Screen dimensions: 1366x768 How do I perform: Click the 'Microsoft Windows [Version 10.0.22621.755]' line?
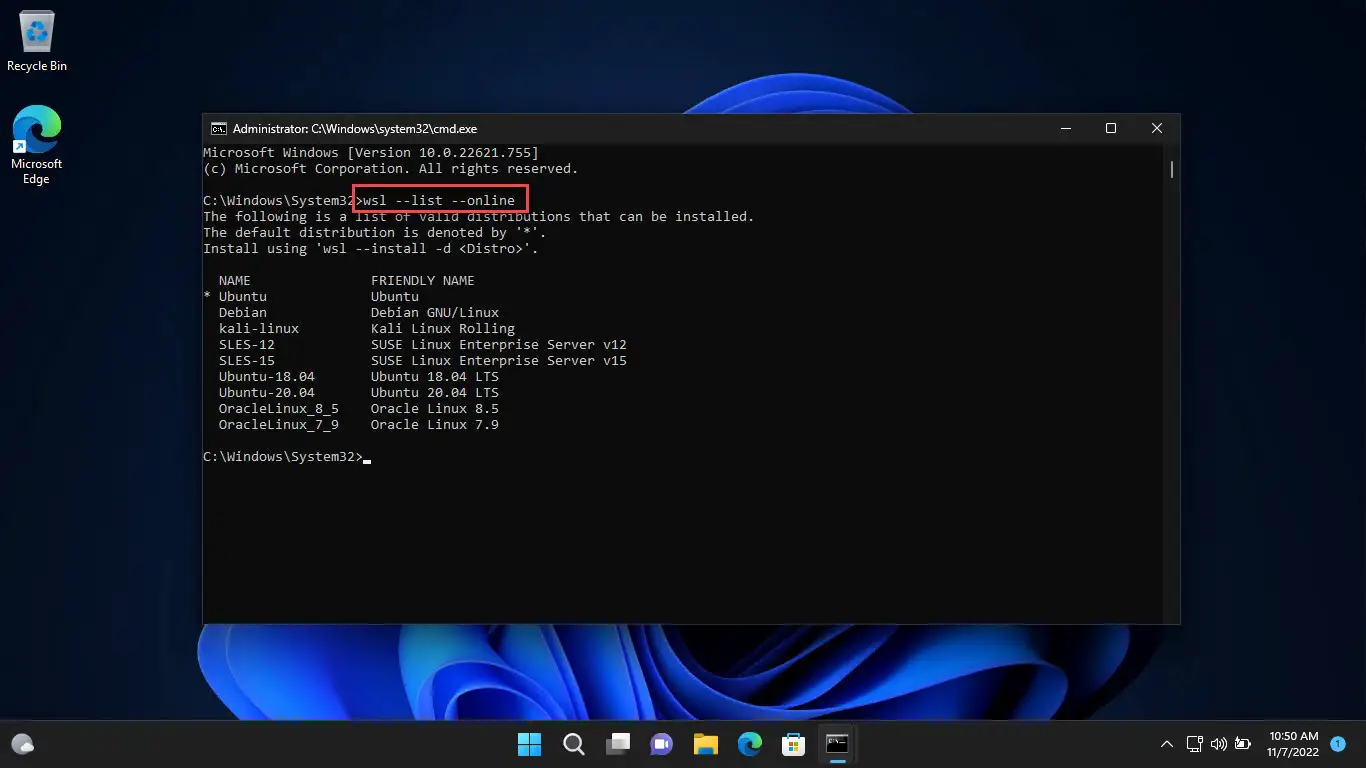(371, 153)
